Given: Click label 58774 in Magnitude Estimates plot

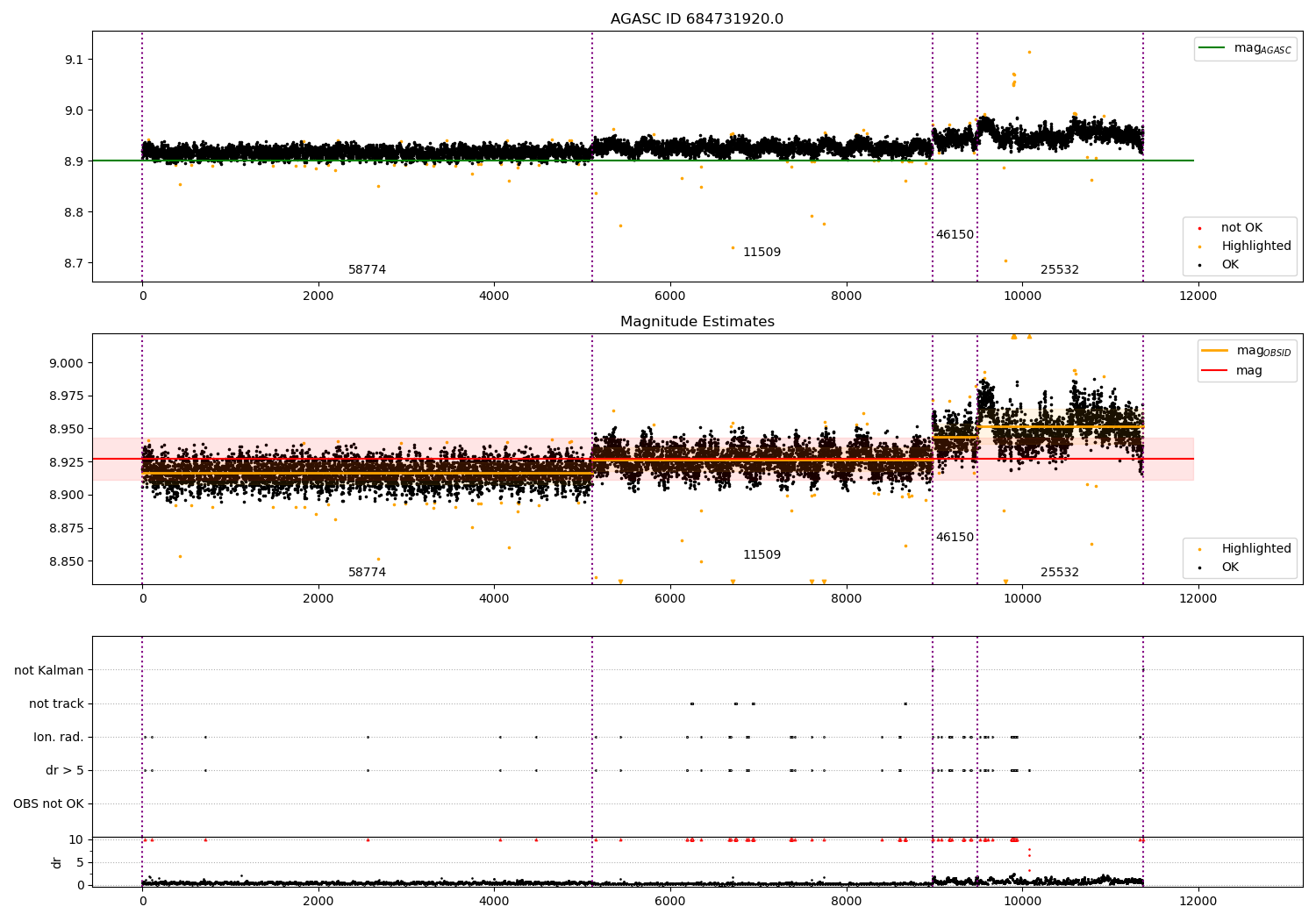Looking at the screenshot, I should pos(367,573).
